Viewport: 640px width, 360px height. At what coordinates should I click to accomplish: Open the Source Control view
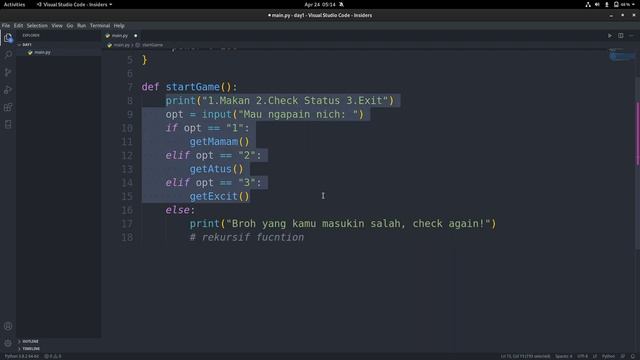pos(8,72)
